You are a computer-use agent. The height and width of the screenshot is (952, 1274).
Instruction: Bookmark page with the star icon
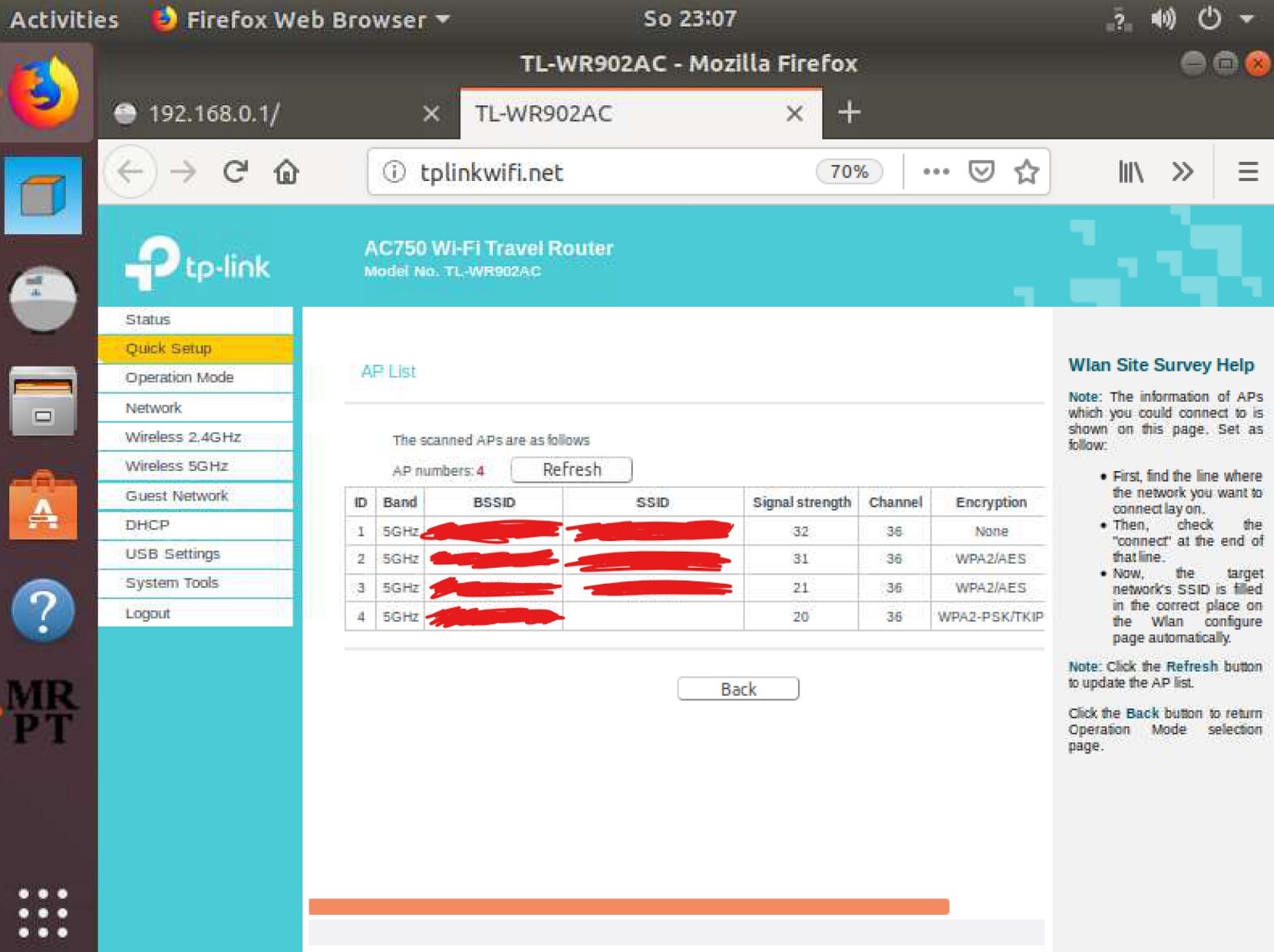(1025, 172)
